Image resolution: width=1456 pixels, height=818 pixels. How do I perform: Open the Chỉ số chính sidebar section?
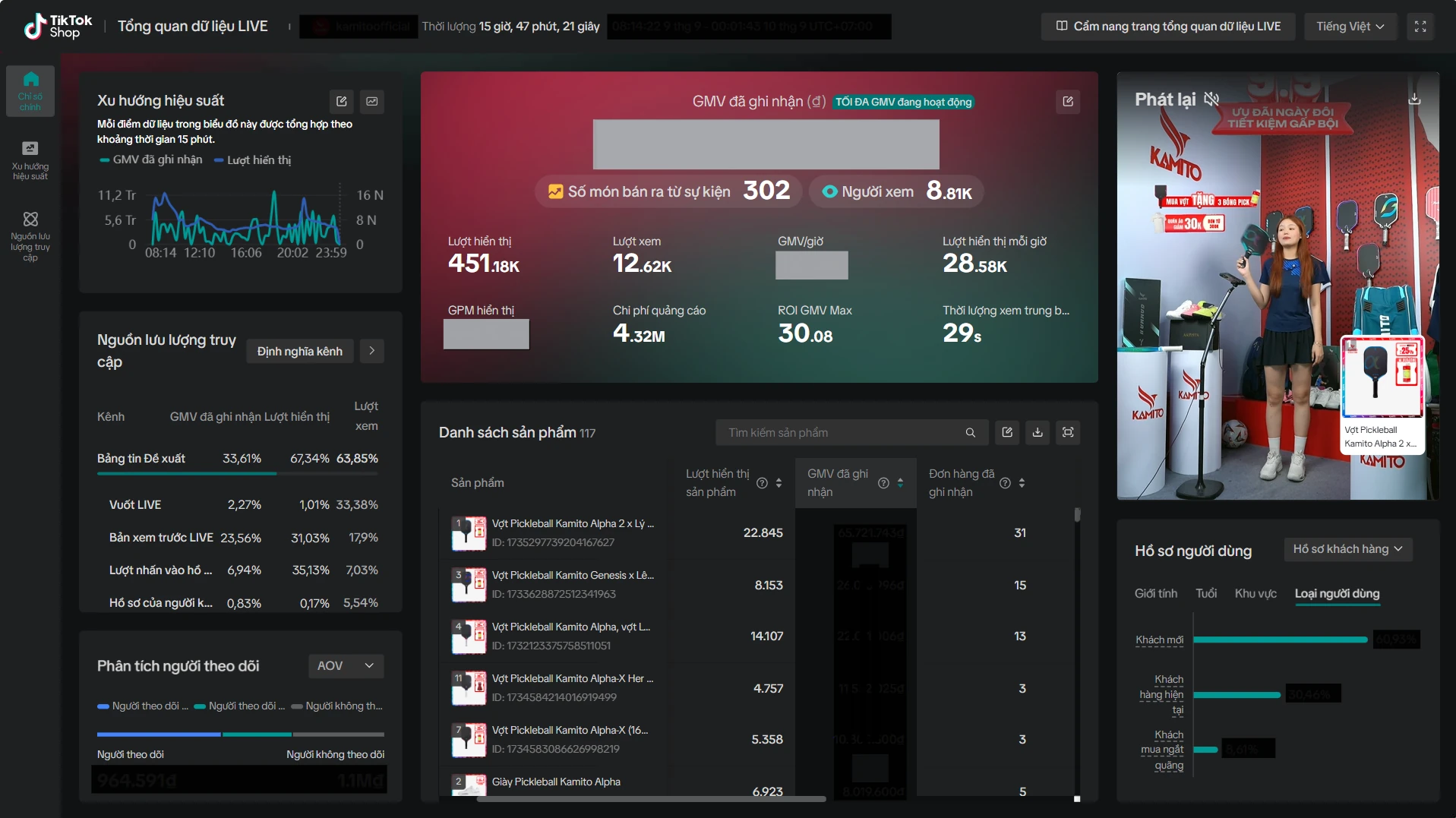[30, 91]
